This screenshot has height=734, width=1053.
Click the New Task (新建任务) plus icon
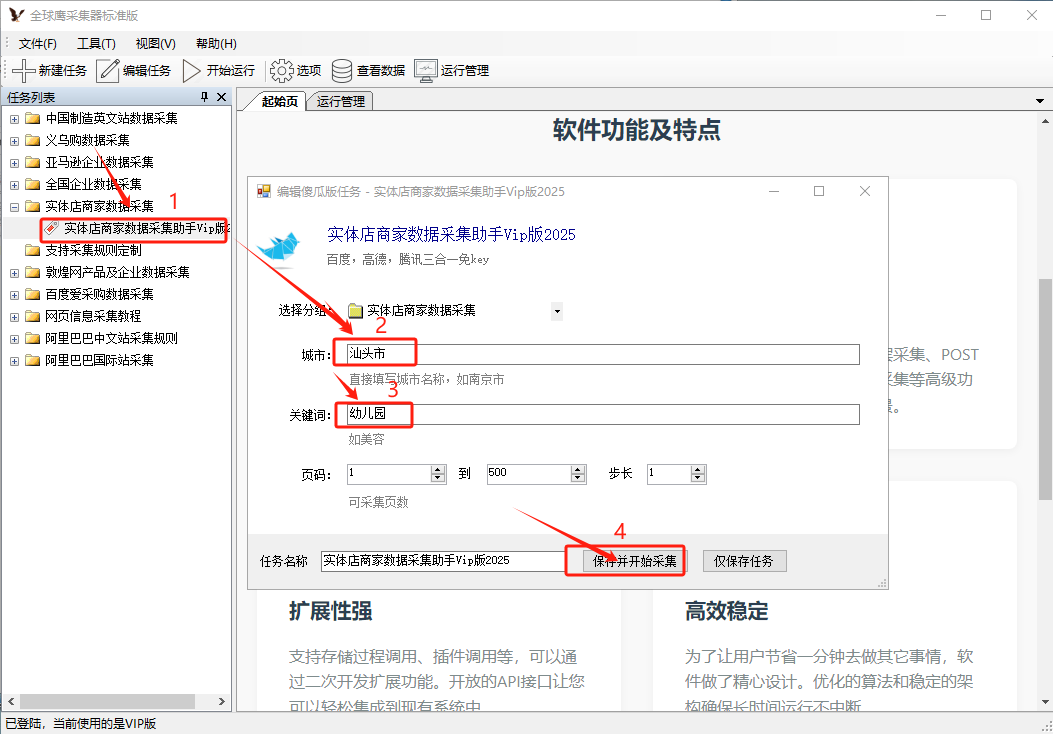click(x=23, y=71)
